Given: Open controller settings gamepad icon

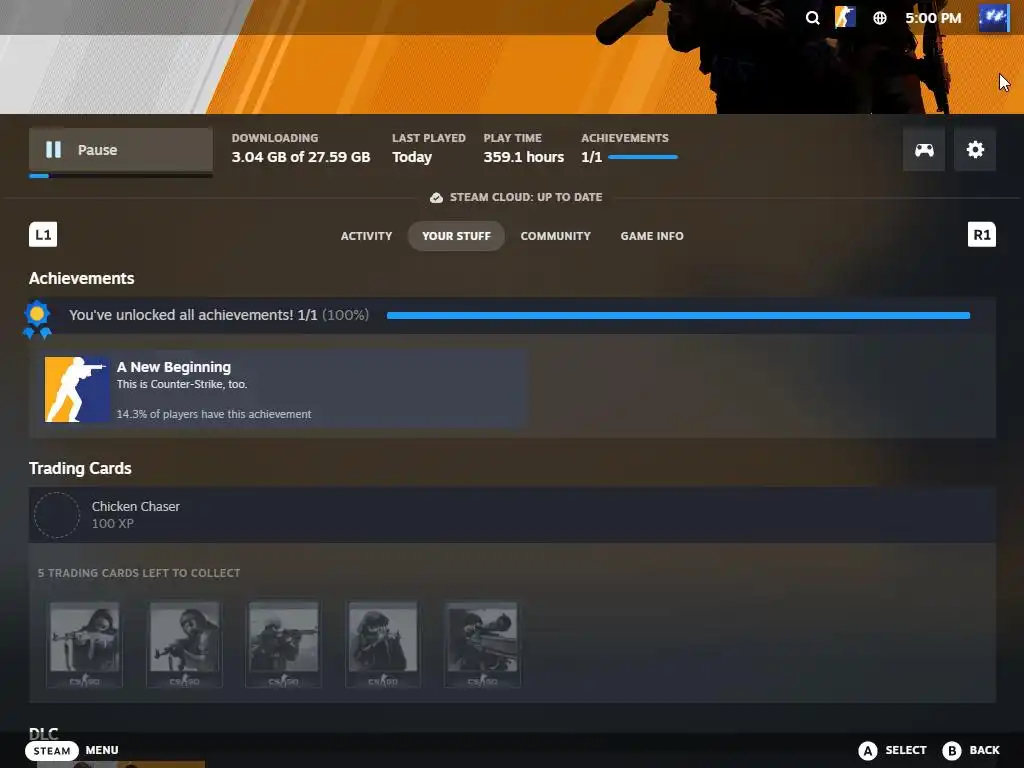Looking at the screenshot, I should tap(923, 150).
